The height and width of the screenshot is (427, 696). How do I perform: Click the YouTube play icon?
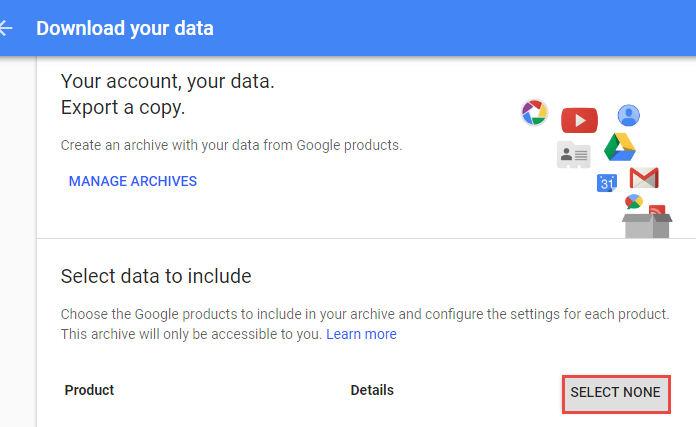pyautogui.click(x=579, y=120)
